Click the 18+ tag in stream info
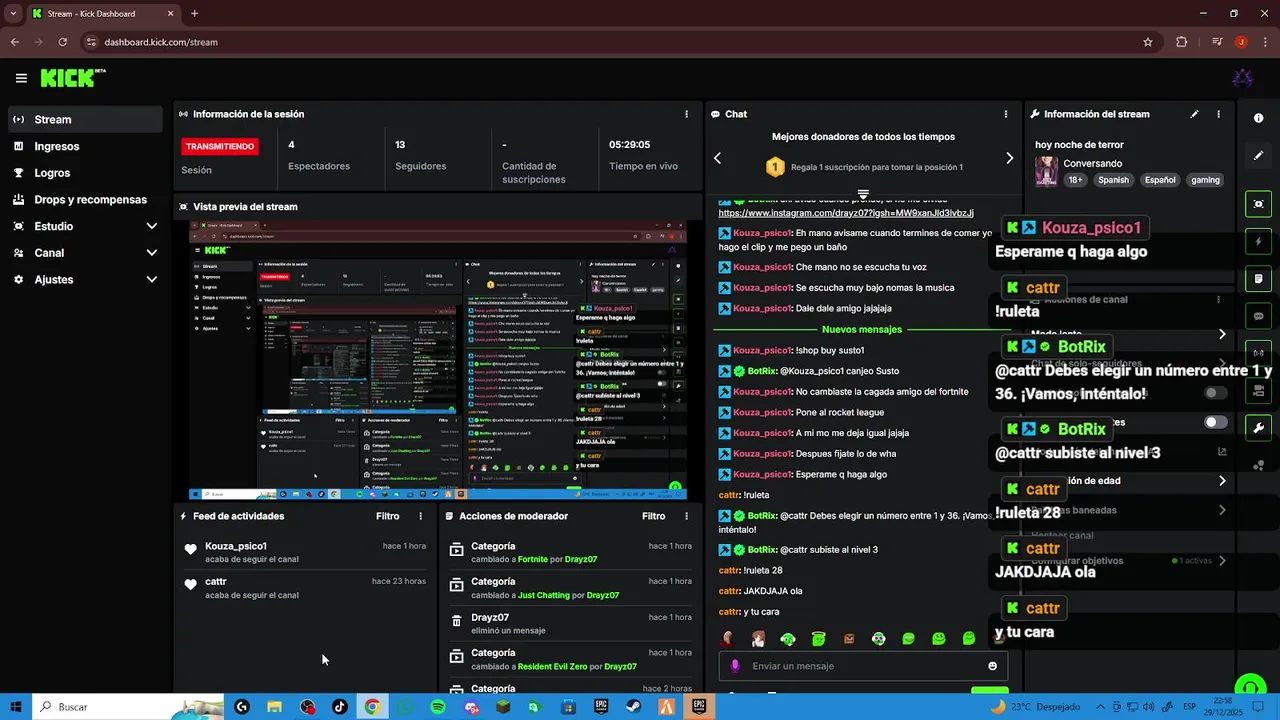 1075,180
